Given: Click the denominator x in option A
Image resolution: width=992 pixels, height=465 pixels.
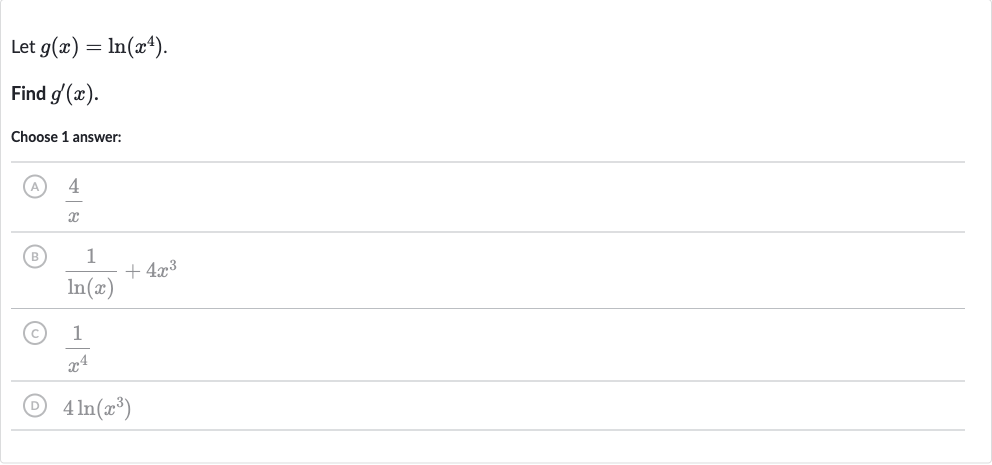Looking at the screenshot, I should click(73, 216).
